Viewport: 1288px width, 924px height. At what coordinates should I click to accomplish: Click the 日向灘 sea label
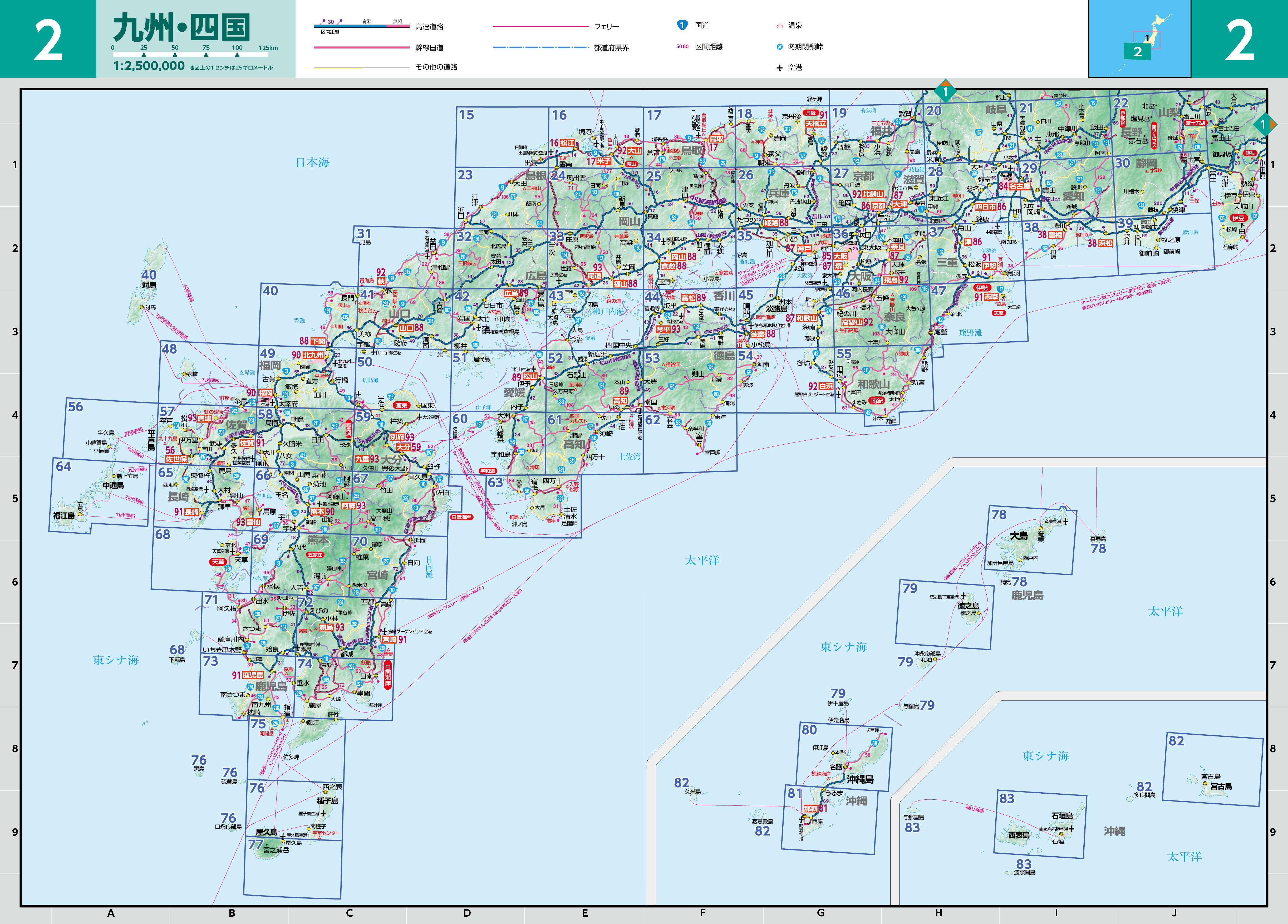click(429, 567)
